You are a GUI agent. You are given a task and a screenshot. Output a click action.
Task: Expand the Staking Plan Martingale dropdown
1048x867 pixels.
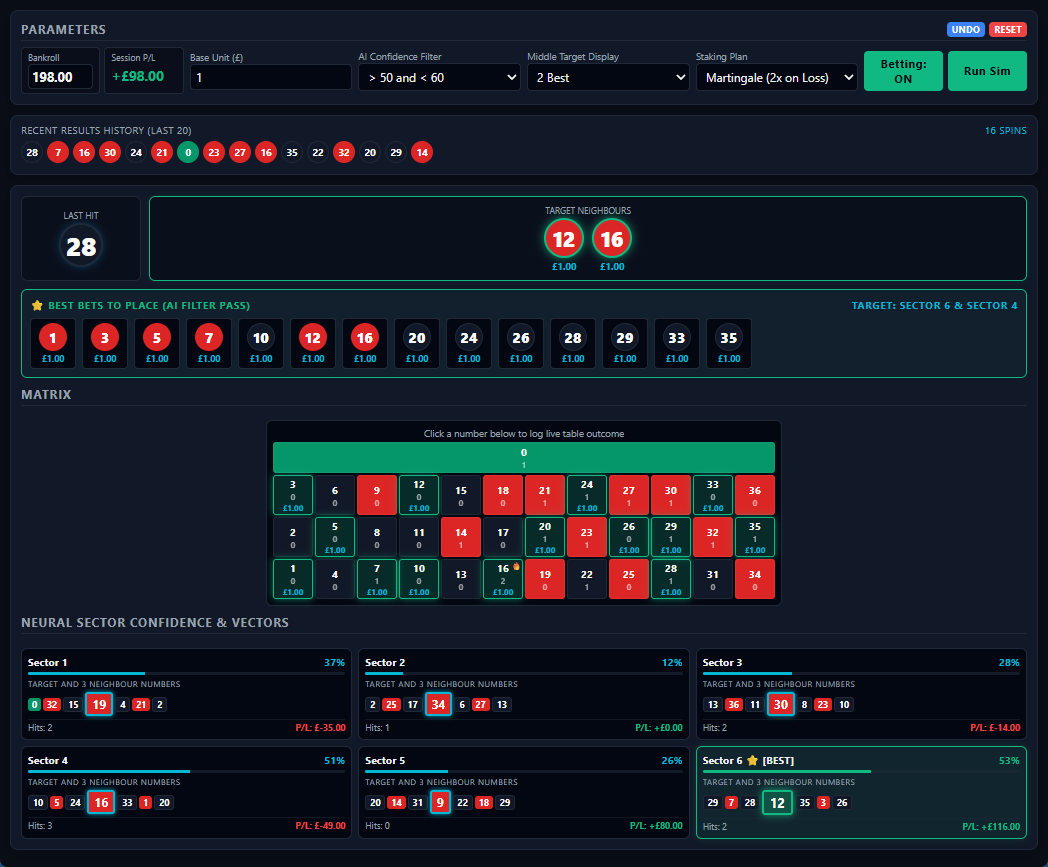(777, 78)
